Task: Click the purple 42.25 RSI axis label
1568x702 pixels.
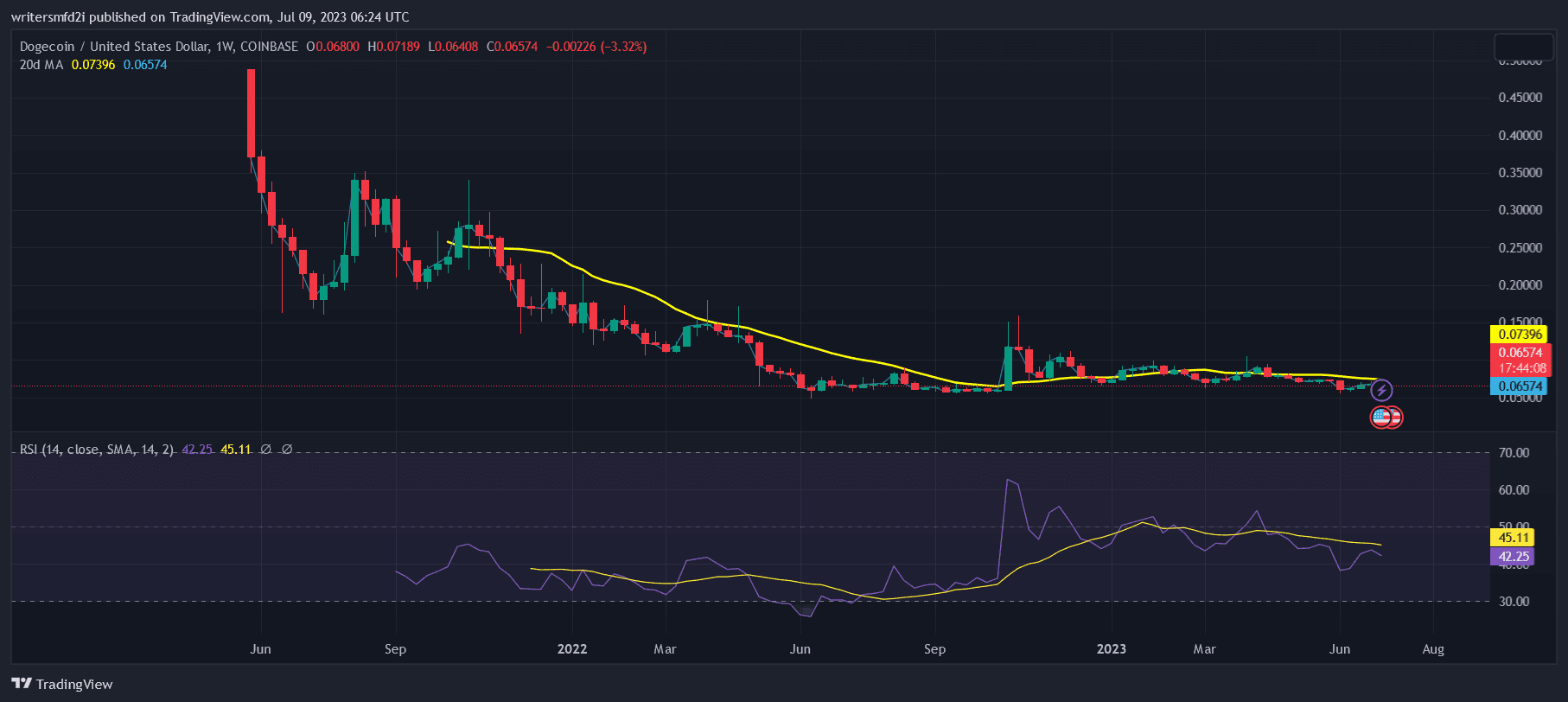Action: click(1514, 557)
